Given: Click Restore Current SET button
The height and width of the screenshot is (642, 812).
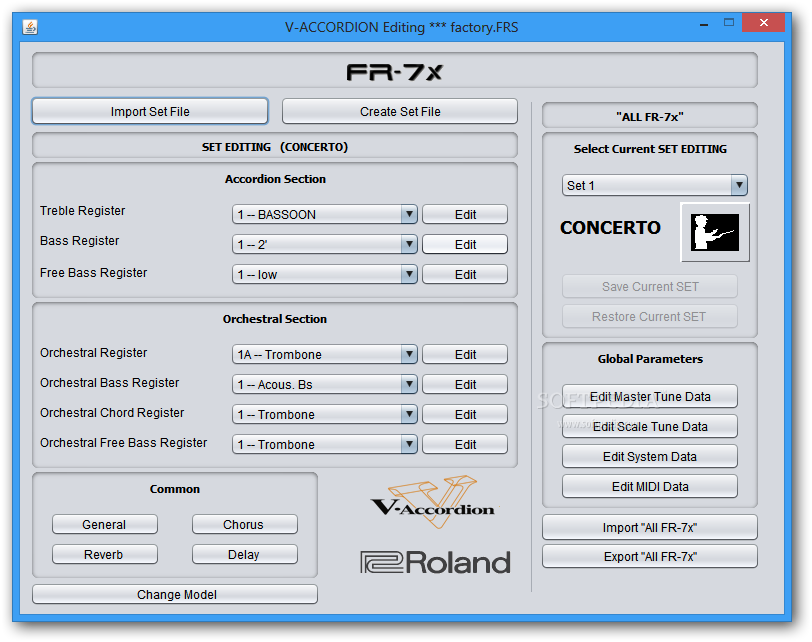Looking at the screenshot, I should (x=650, y=316).
